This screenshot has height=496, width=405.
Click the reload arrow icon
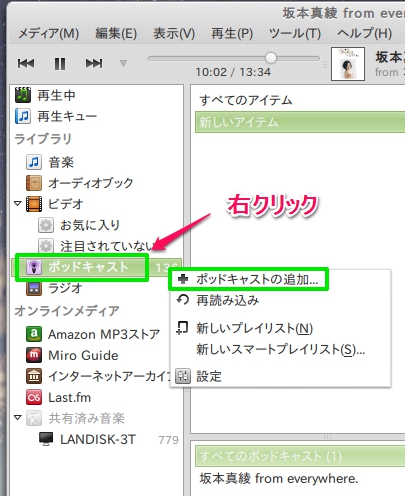(x=183, y=300)
